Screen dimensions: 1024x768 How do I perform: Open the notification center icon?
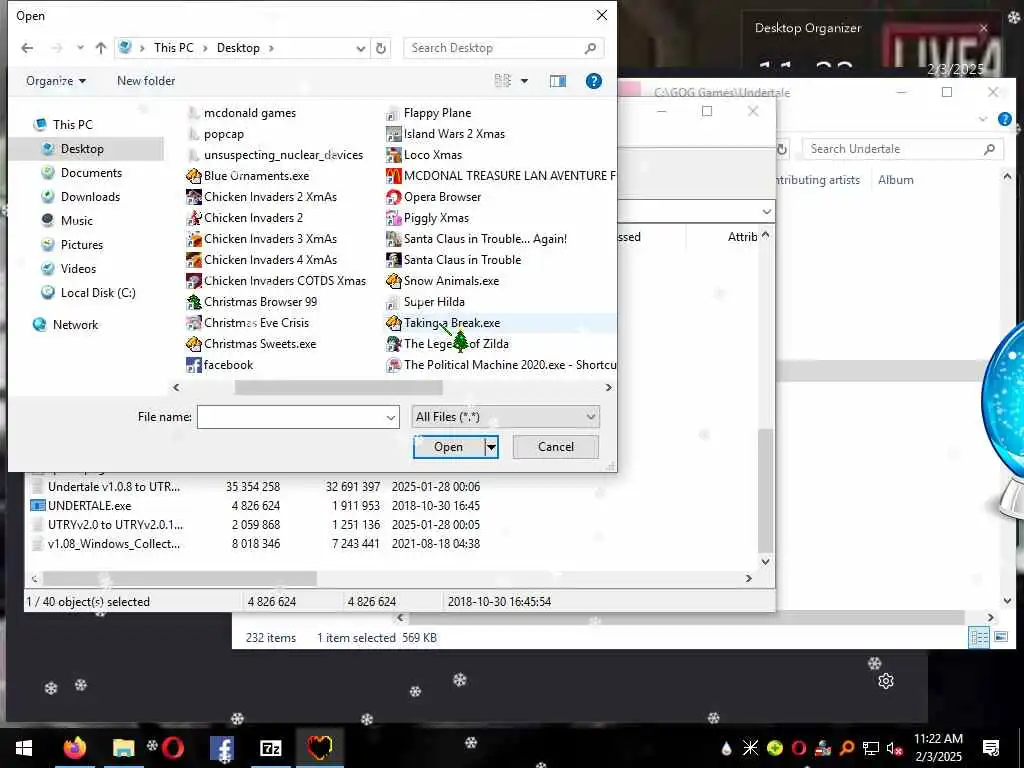click(991, 748)
